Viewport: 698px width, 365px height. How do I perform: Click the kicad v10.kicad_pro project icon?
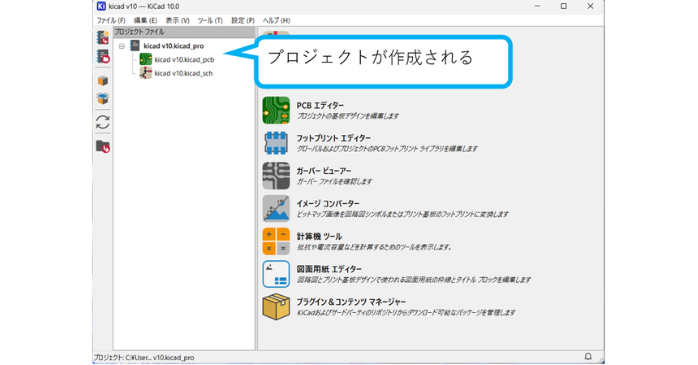(134, 45)
